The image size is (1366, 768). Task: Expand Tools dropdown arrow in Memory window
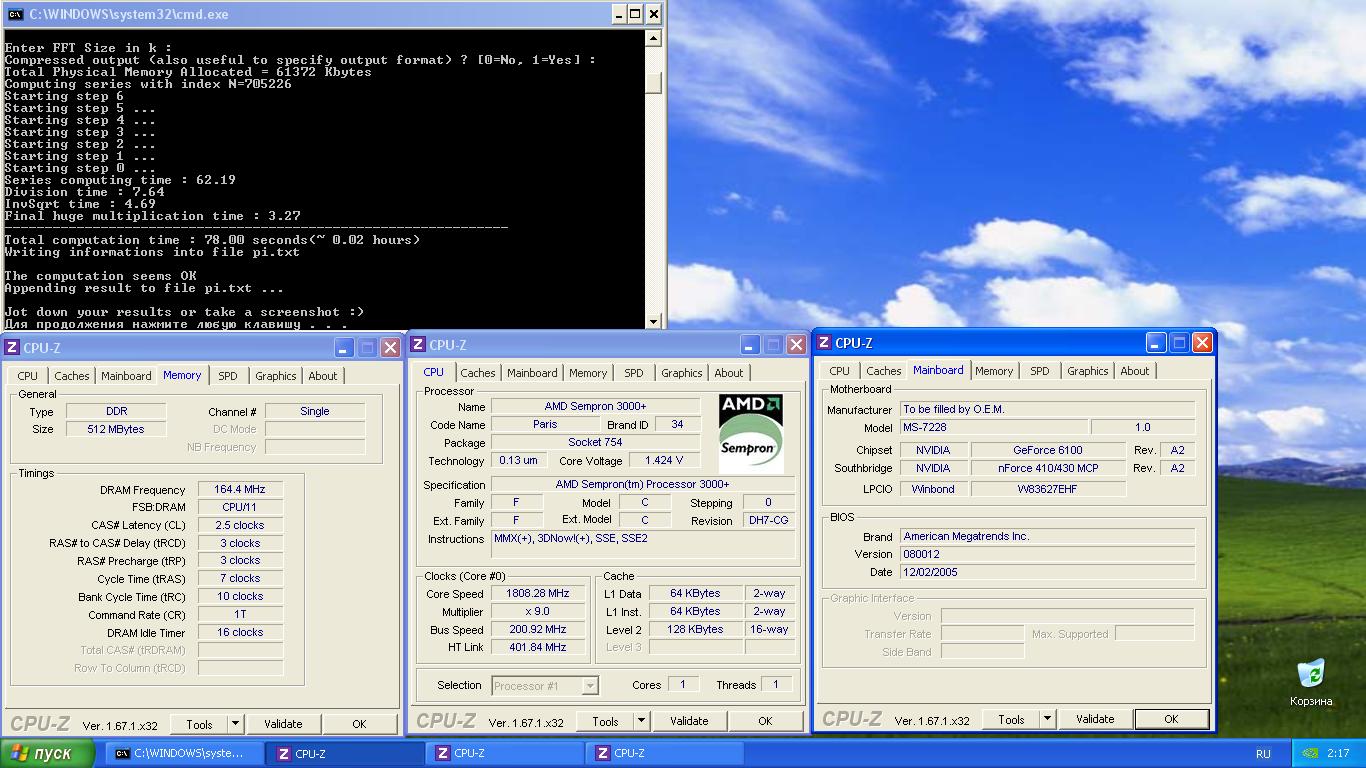click(x=236, y=724)
